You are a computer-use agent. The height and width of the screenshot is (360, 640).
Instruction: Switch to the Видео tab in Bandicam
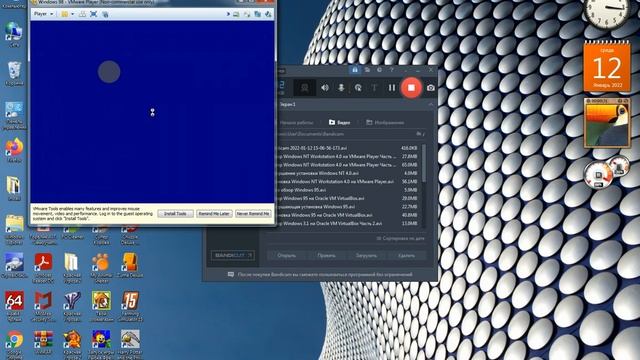340,122
